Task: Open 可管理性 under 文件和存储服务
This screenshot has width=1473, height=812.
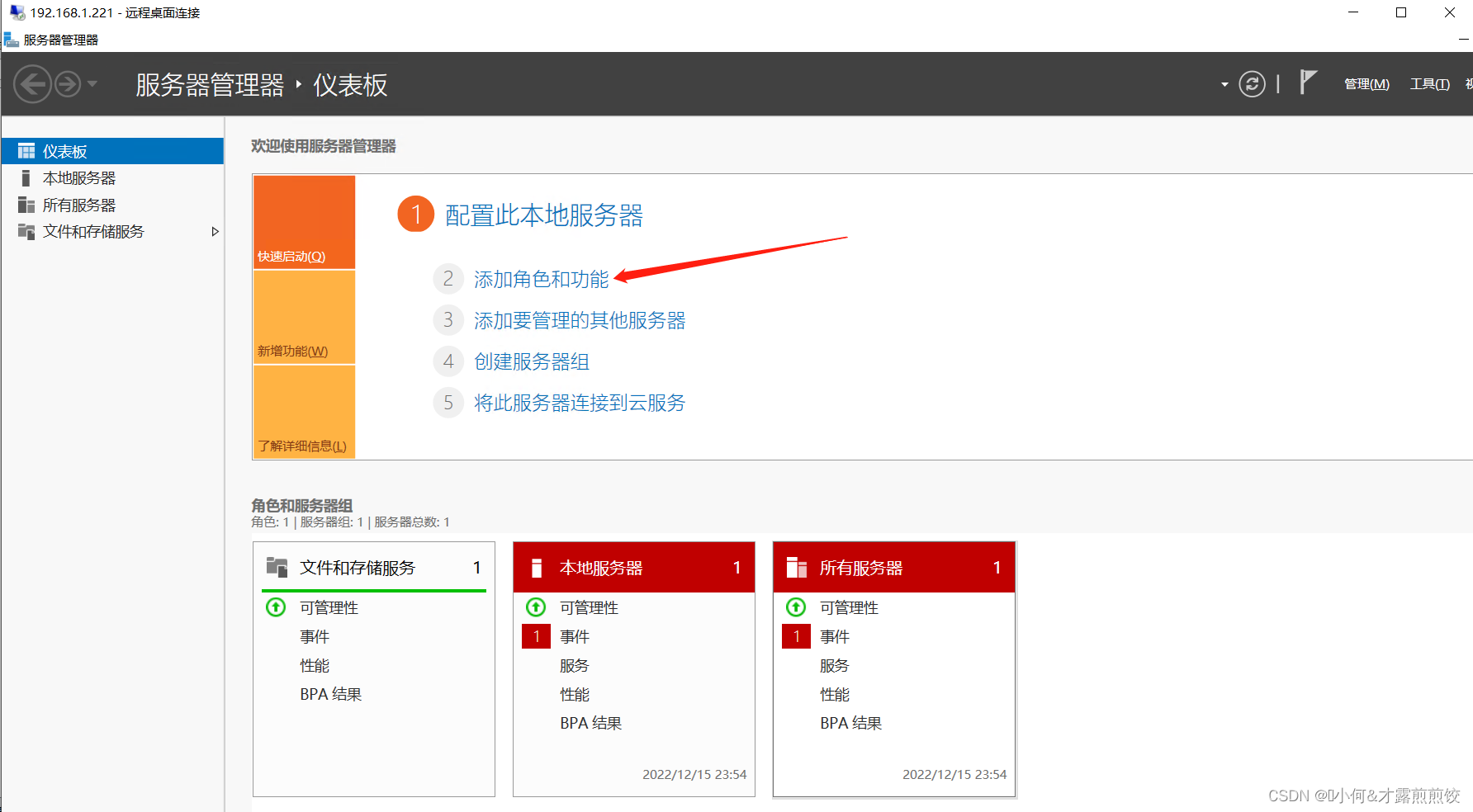Action: click(329, 608)
